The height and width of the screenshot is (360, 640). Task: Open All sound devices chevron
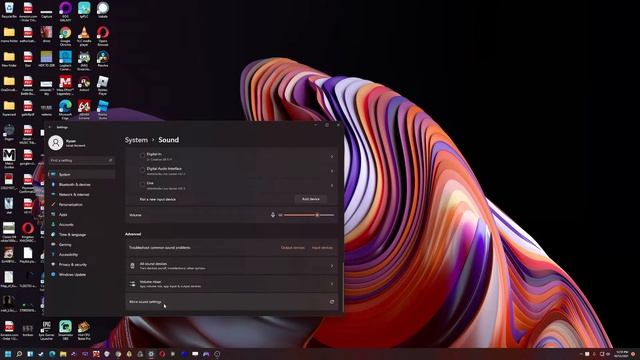point(332,266)
